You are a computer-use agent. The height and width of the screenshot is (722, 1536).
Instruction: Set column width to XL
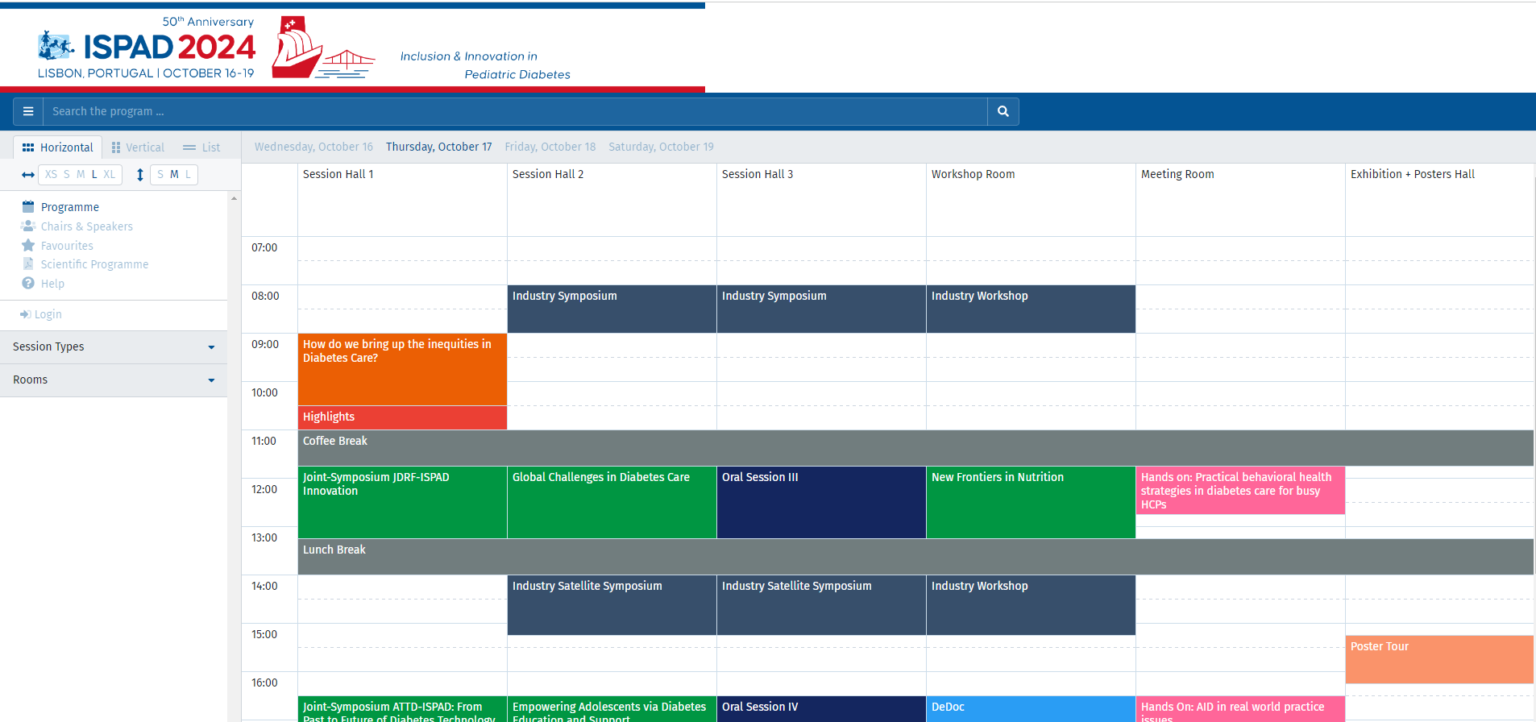click(109, 175)
